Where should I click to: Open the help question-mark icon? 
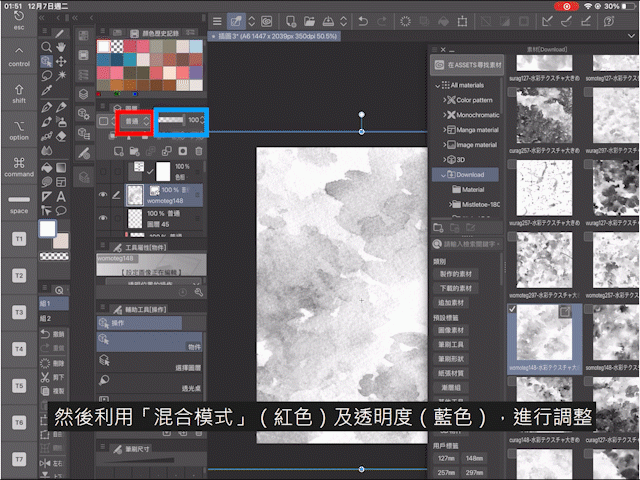pyautogui.click(x=609, y=21)
